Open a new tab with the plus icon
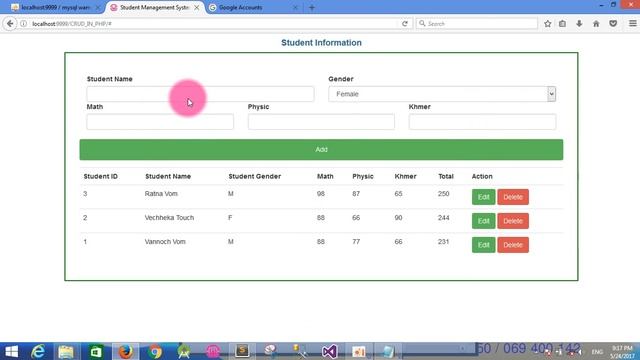 point(312,7)
